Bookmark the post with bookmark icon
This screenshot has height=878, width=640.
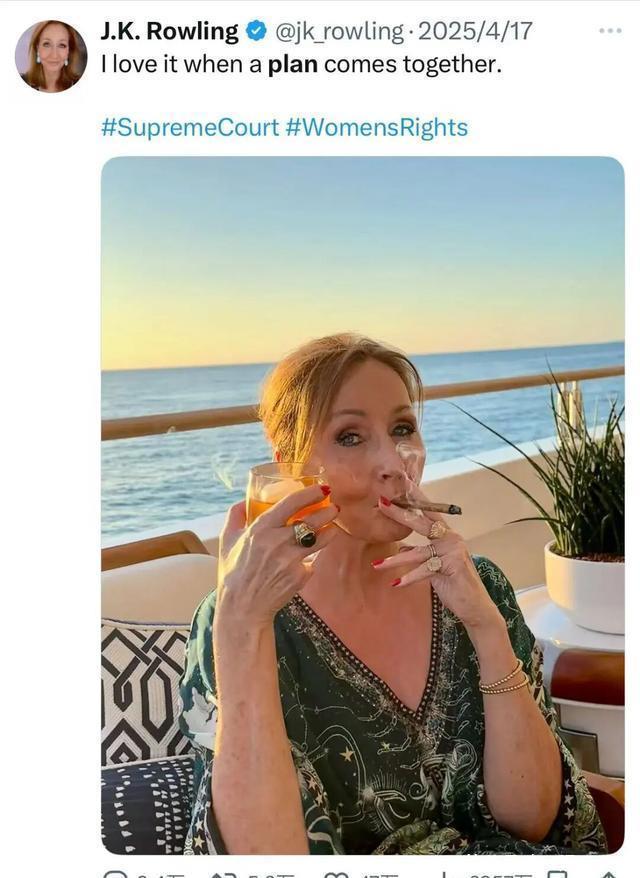tap(557, 874)
